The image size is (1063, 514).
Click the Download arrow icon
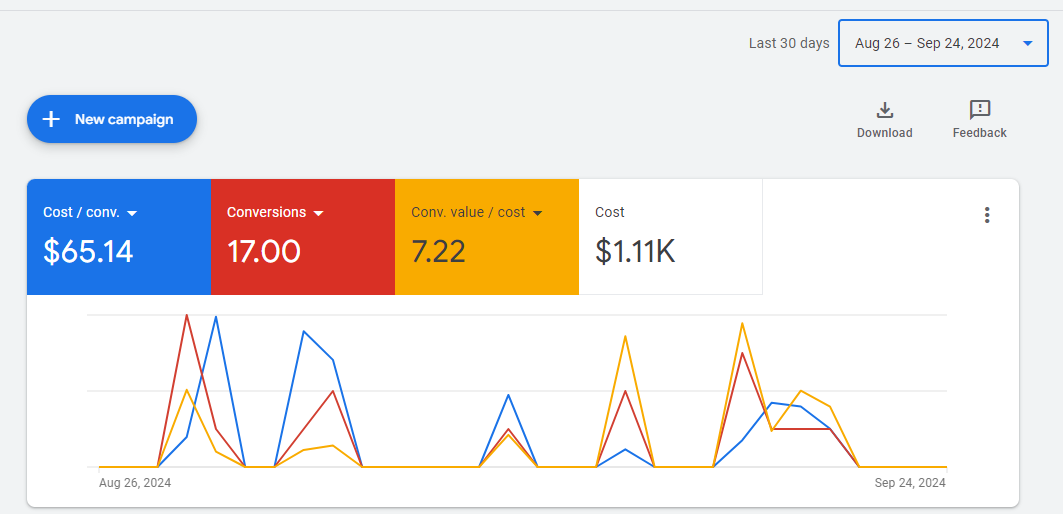point(884,110)
